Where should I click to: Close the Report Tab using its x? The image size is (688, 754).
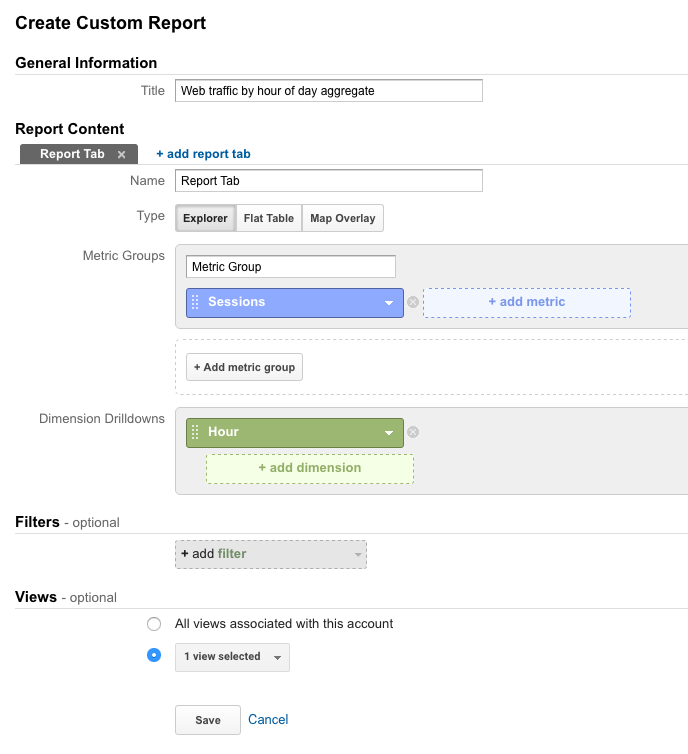[122, 154]
